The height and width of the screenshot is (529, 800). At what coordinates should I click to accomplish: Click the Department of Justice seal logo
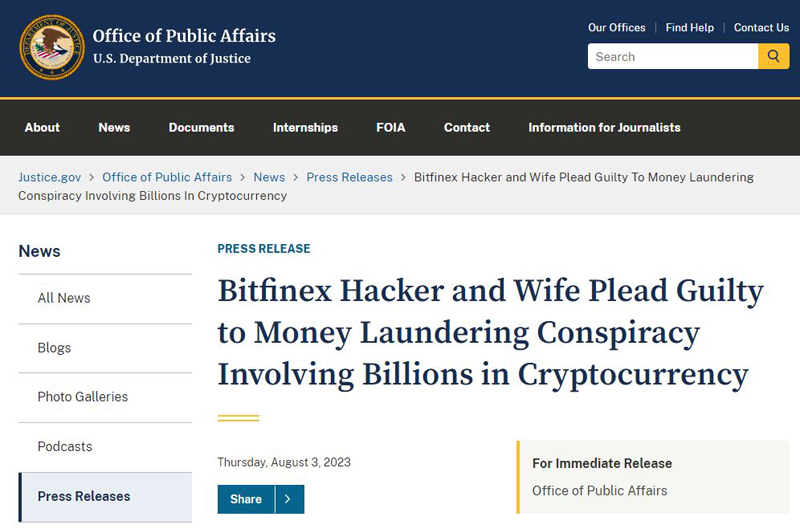52,47
